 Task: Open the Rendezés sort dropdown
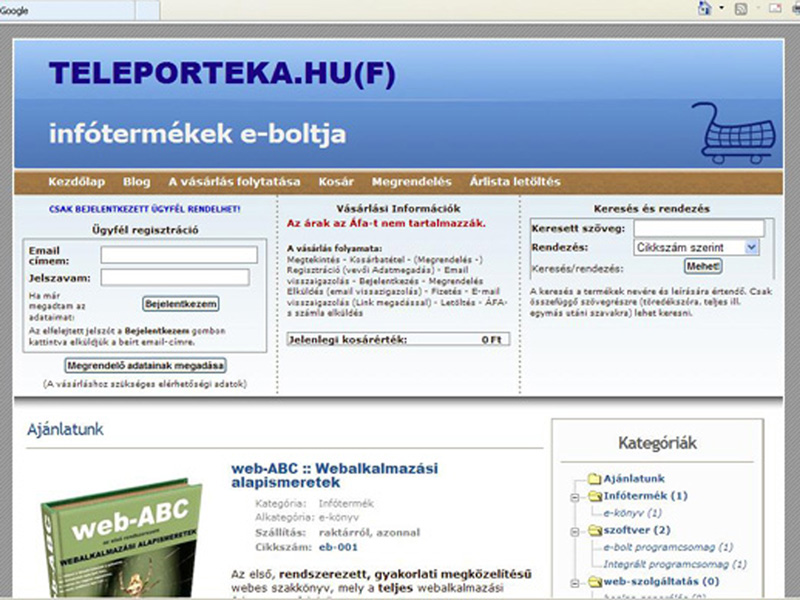(x=697, y=247)
